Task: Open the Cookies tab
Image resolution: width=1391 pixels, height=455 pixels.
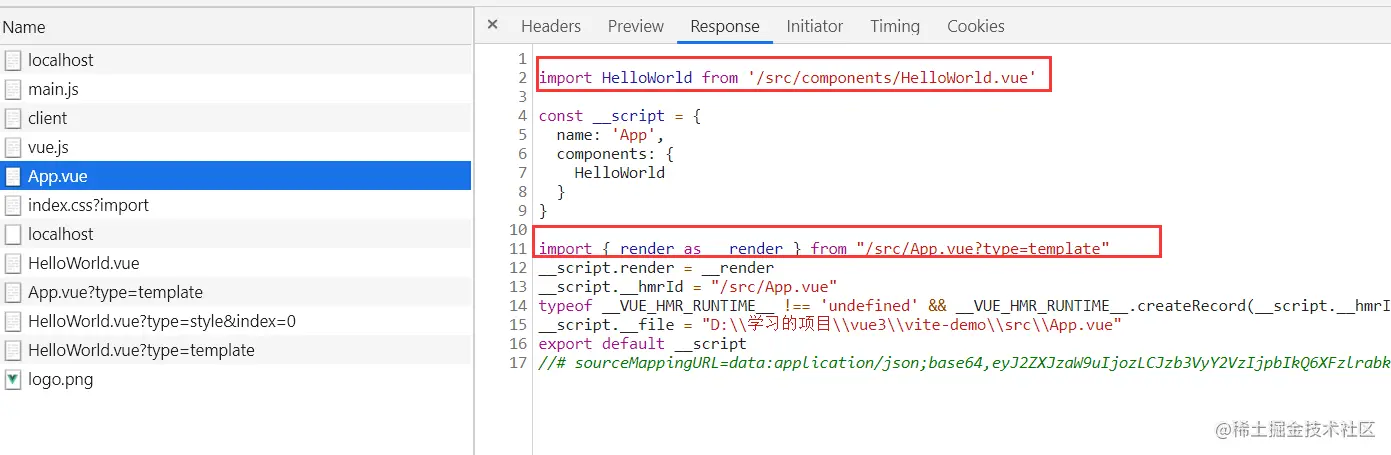Action: click(976, 26)
